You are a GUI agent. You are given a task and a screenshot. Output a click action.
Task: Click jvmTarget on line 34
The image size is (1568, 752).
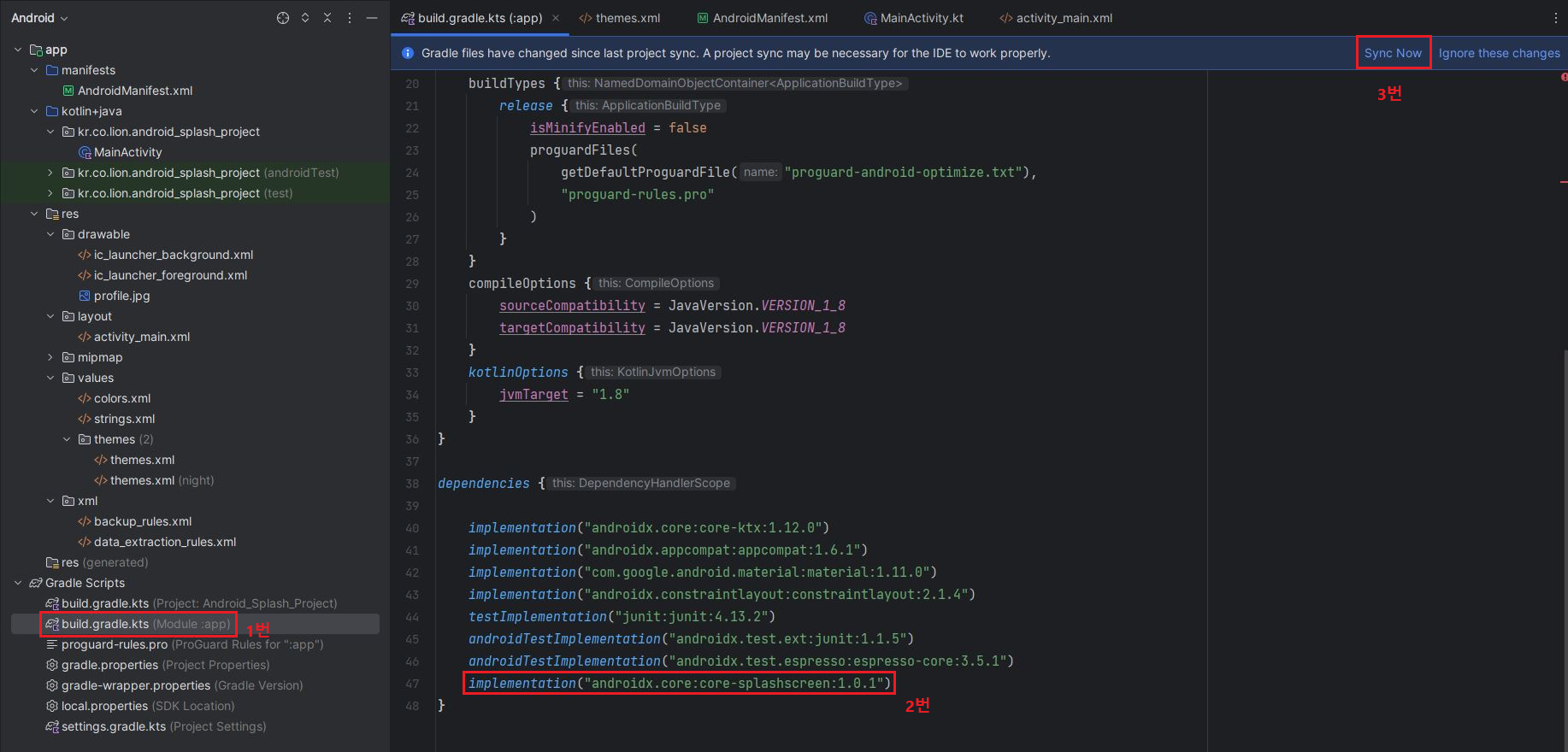pyautogui.click(x=533, y=394)
